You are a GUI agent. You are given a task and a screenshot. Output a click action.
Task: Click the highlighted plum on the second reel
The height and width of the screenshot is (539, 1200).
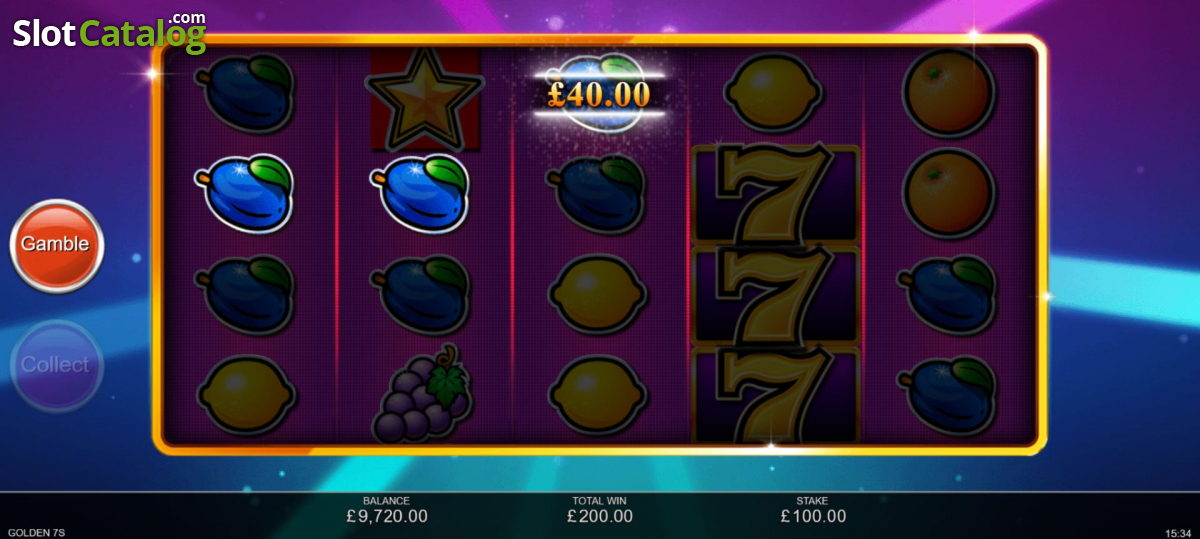pyautogui.click(x=423, y=191)
